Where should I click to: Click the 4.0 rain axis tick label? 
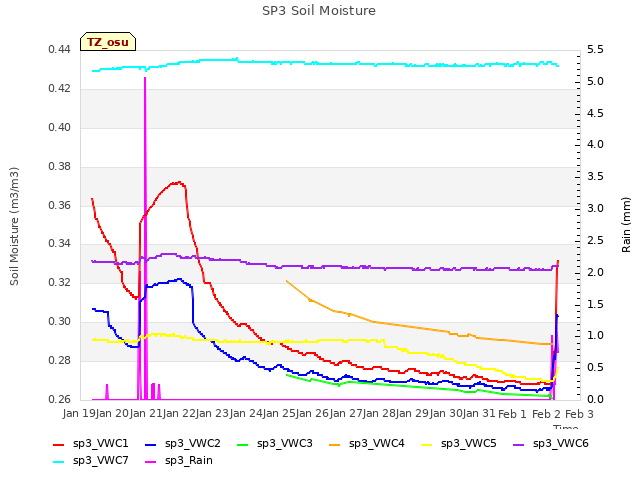[x=595, y=144]
